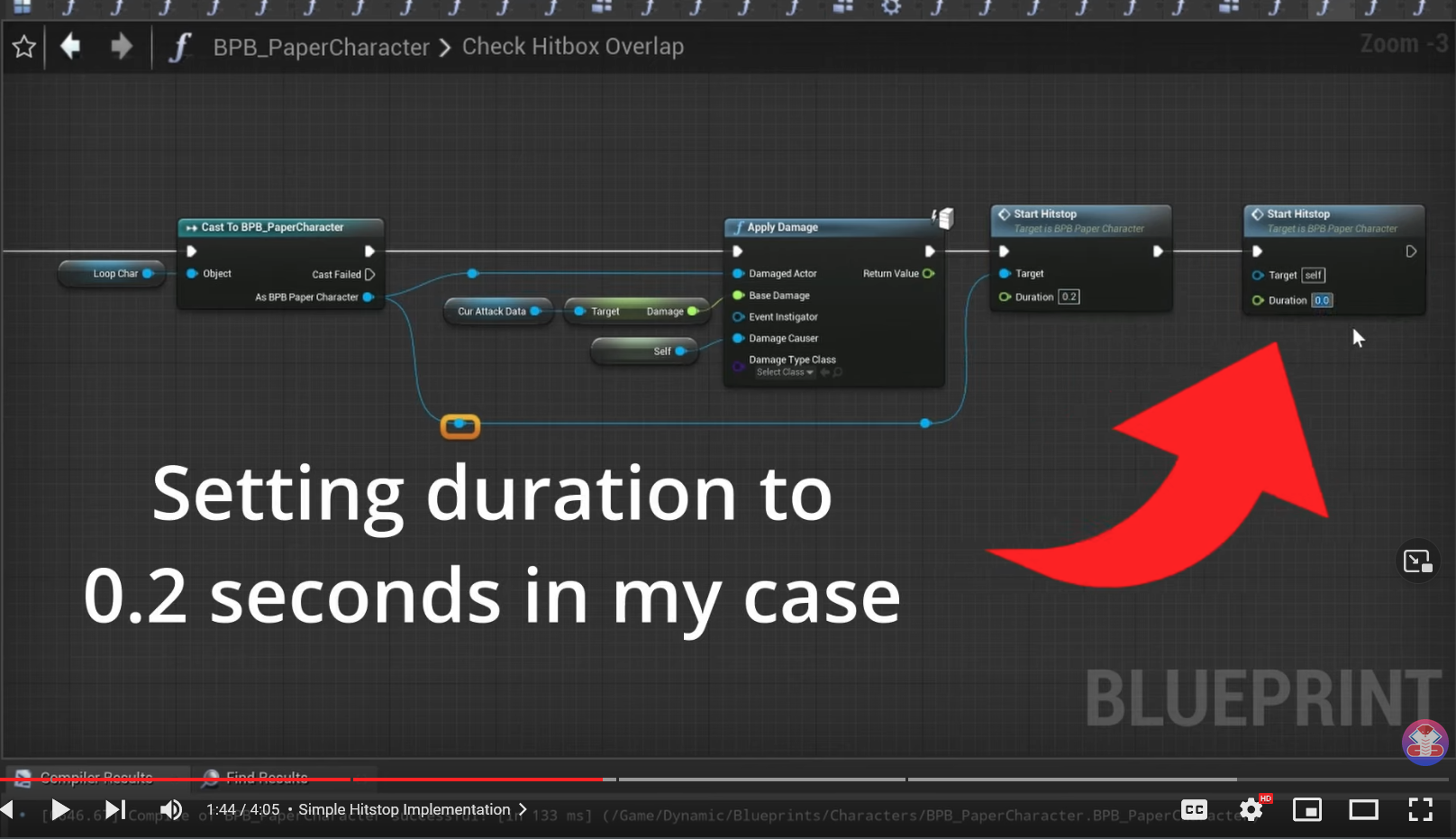
Task: Click the Object input pin on the Cast node
Action: point(192,273)
